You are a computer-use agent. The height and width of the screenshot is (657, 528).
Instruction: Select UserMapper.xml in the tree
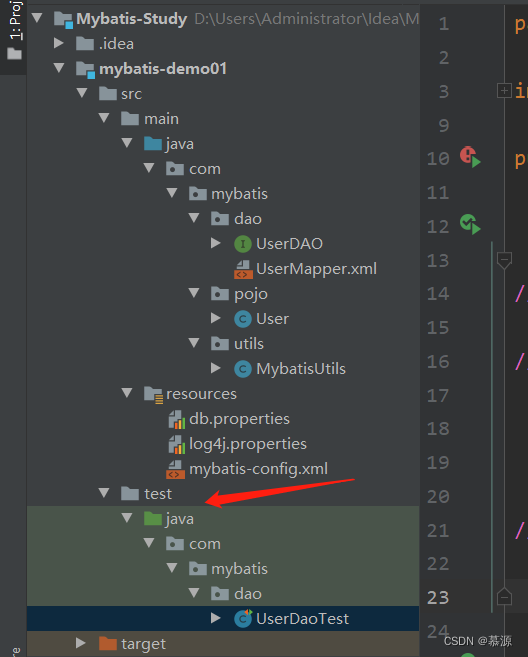pyautogui.click(x=316, y=269)
